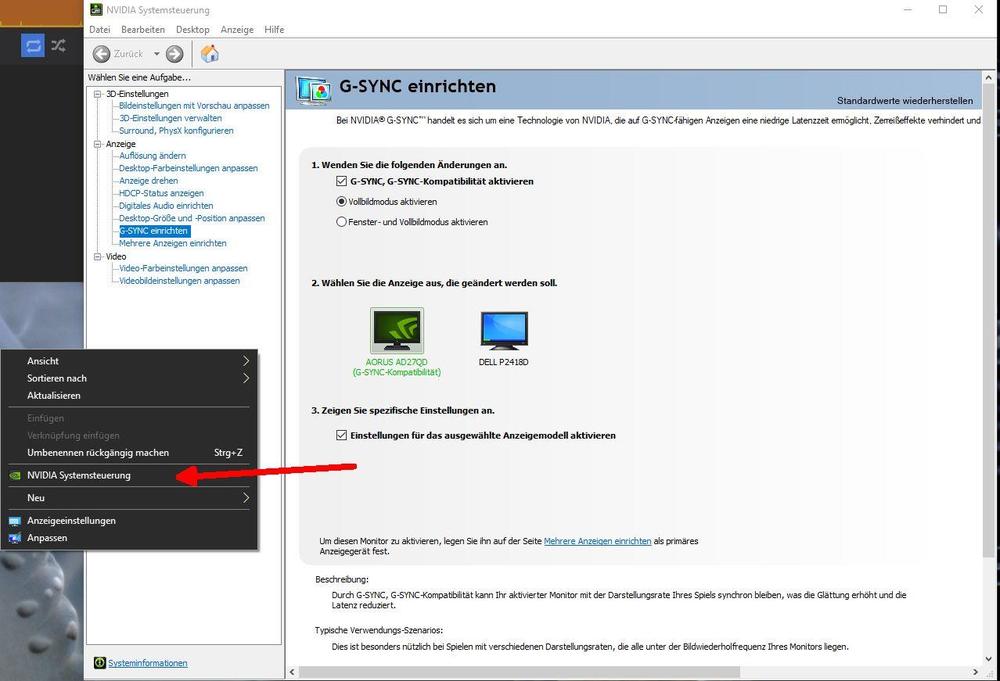Image resolution: width=1000 pixels, height=681 pixels.
Task: Select the DELL P2418D monitor icon
Action: pos(503,331)
